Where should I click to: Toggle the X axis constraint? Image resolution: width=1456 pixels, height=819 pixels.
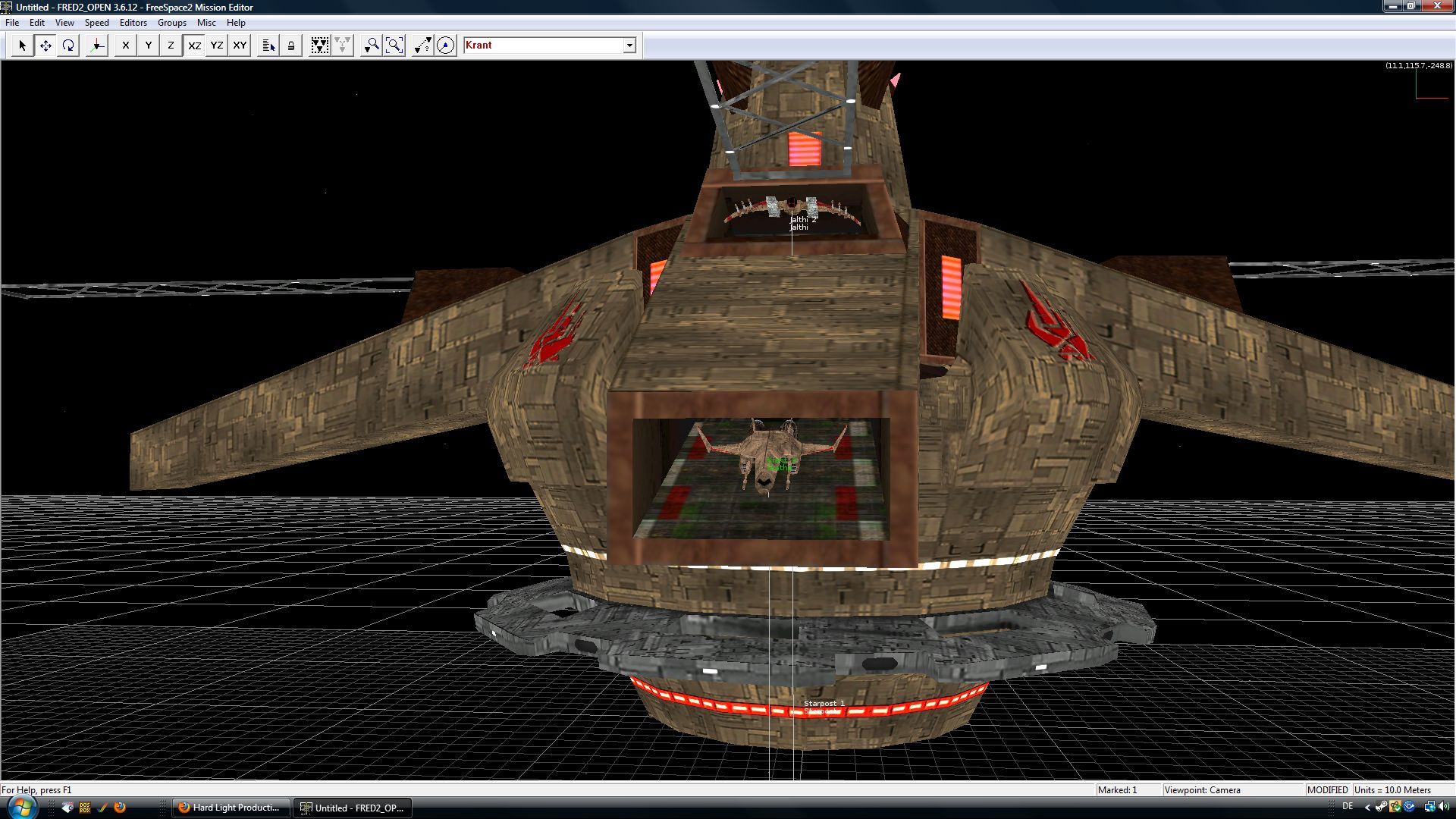click(x=125, y=45)
